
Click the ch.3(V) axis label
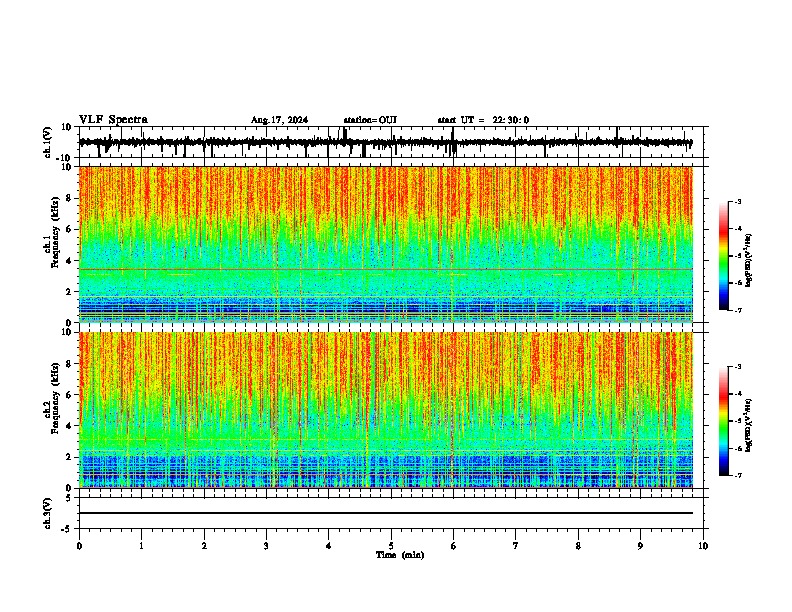tap(48, 514)
